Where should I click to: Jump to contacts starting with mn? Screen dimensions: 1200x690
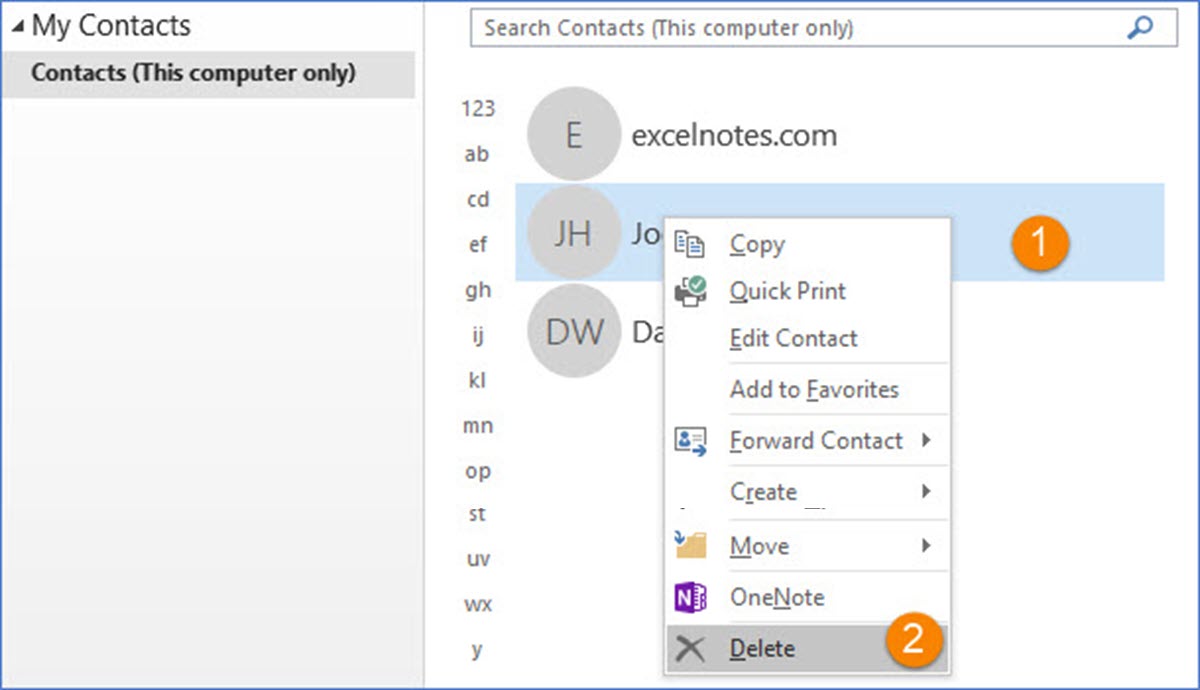(477, 425)
